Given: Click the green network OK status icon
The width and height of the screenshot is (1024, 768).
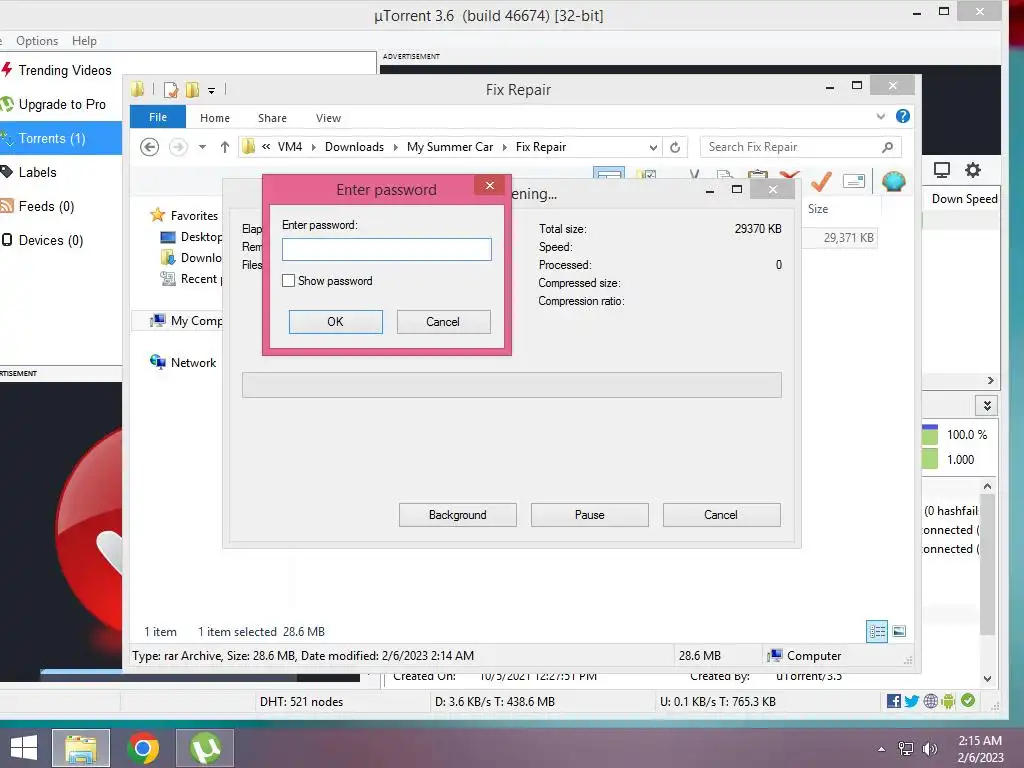Looking at the screenshot, I should coord(968,700).
